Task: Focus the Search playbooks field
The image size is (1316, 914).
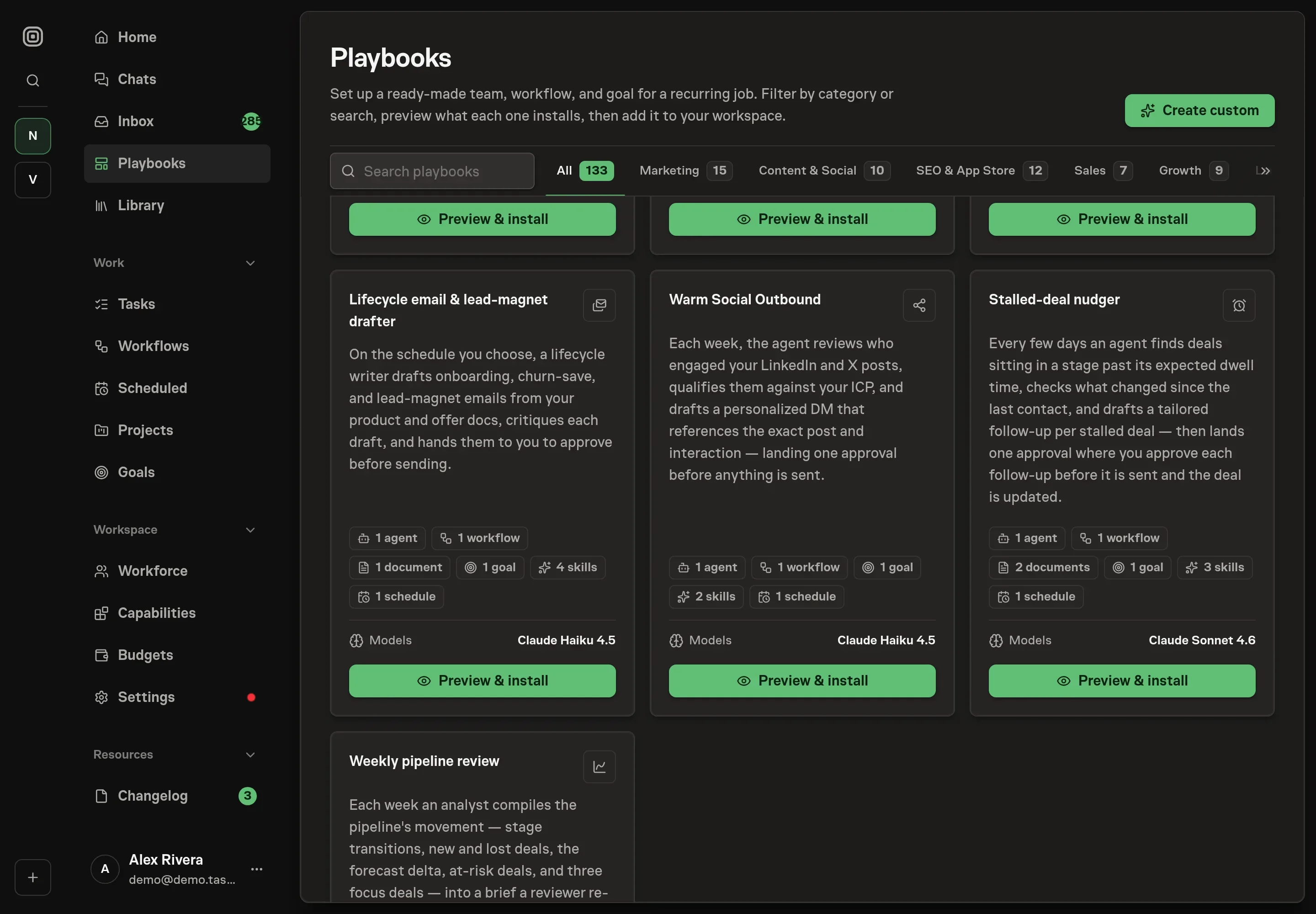Action: [432, 170]
